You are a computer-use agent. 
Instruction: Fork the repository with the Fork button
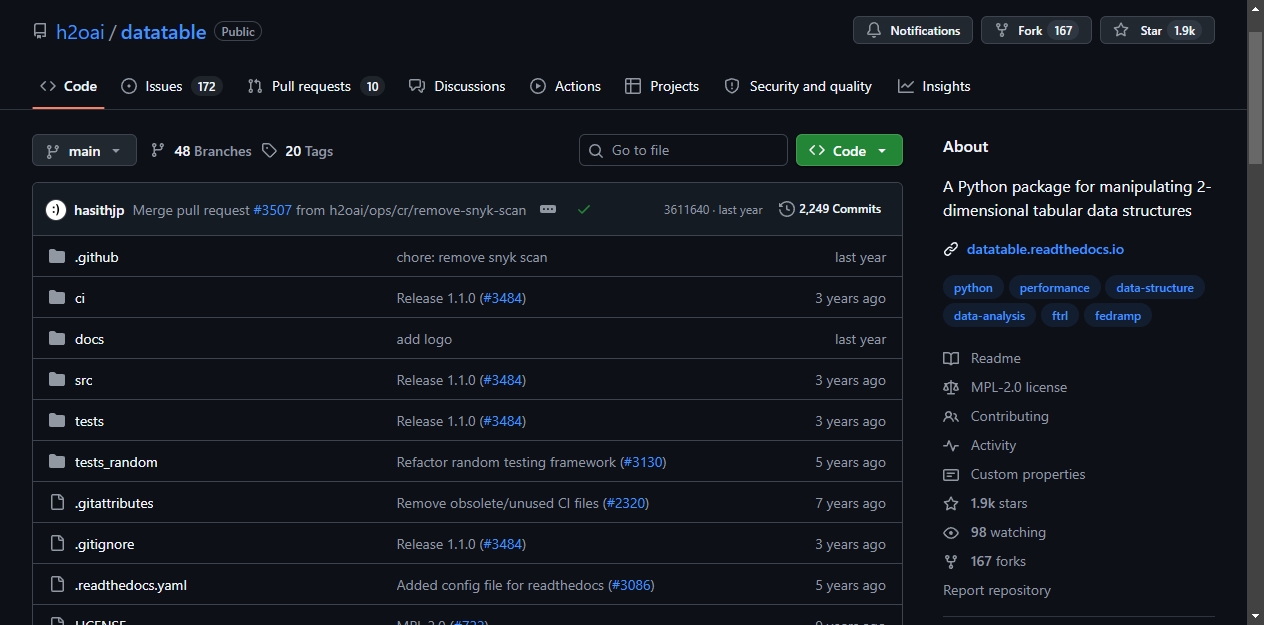[1036, 31]
